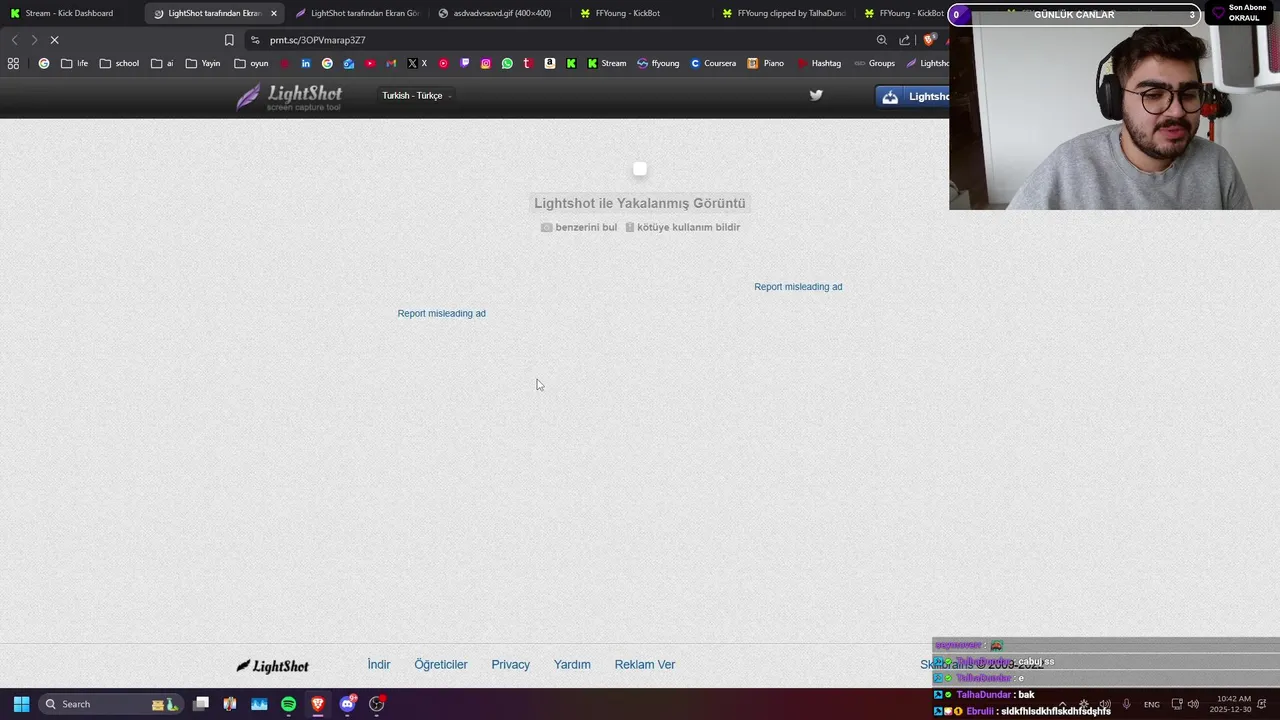Open the 'ai' bookmarks folder
This screenshot has height=720, width=1280.
coord(162,63)
